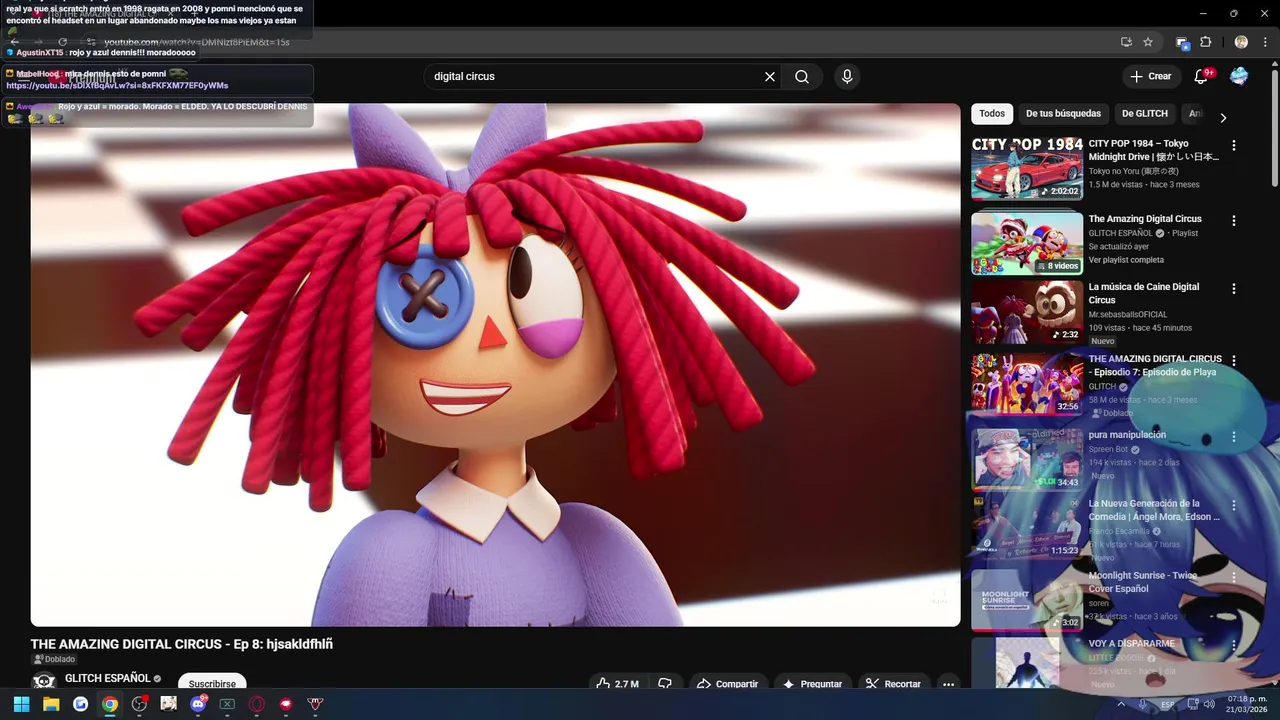This screenshot has height=720, width=1280.
Task: Open the CITY POP 1984 thumbnail
Action: tap(1027, 169)
